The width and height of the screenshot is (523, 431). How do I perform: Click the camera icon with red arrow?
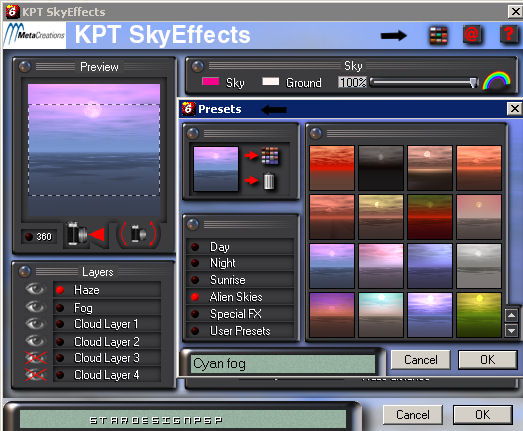(86, 235)
